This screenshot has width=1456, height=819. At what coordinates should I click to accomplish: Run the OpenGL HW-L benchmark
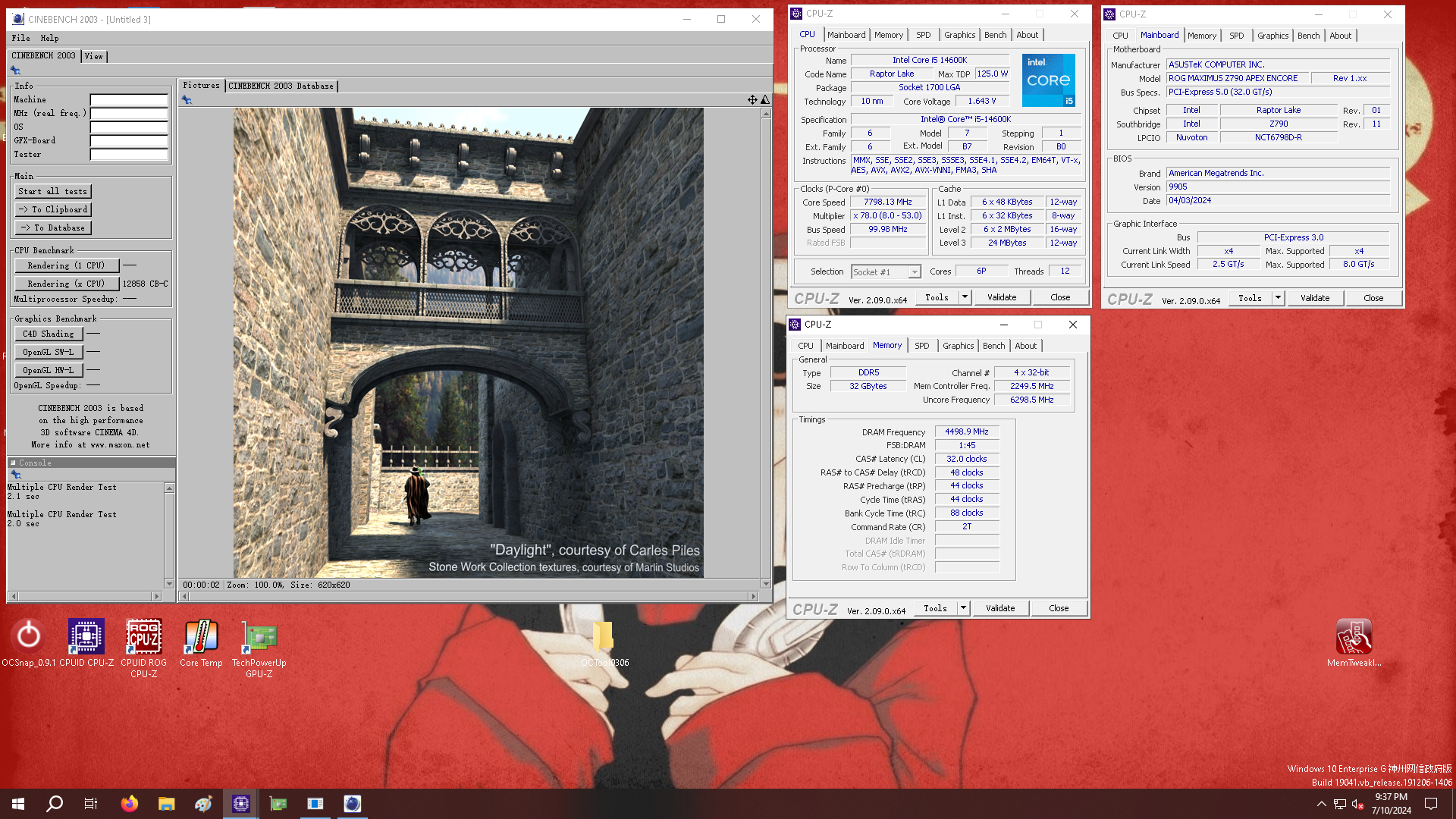click(49, 370)
